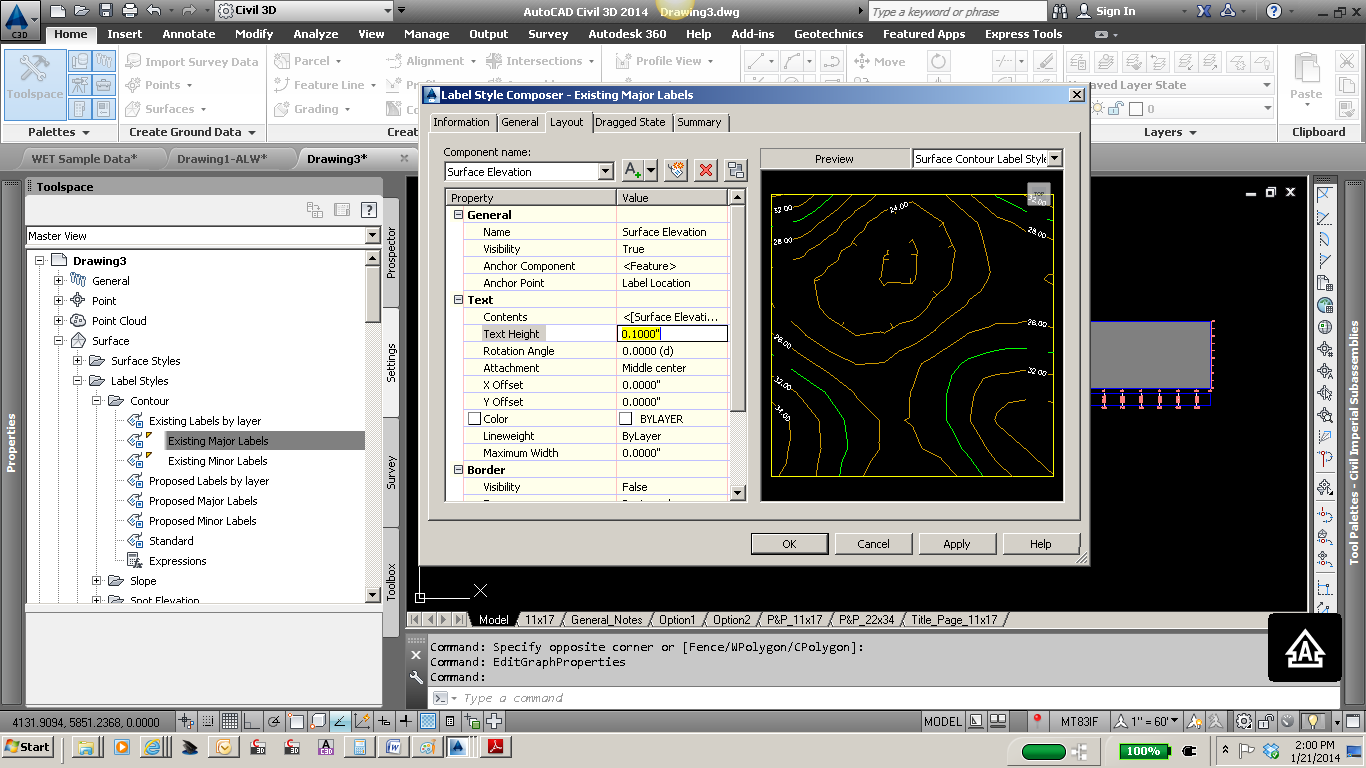Collapse the General property group
Image resolution: width=1366 pixels, height=768 pixels.
[458, 215]
